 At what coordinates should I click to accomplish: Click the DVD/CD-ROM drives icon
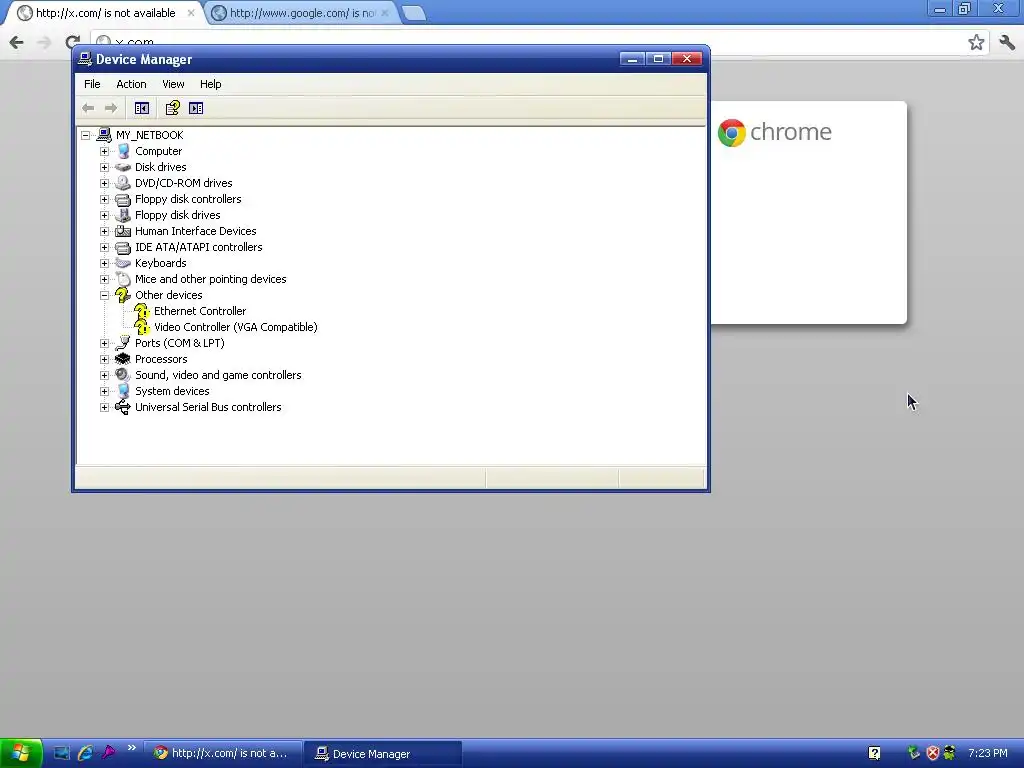tap(123, 184)
